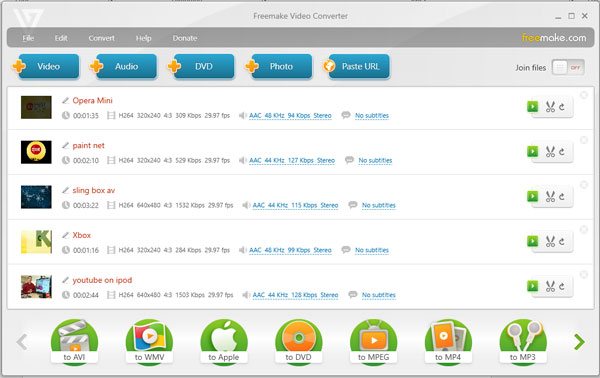
Task: Open audio track options for Xbox
Action: click(290, 250)
